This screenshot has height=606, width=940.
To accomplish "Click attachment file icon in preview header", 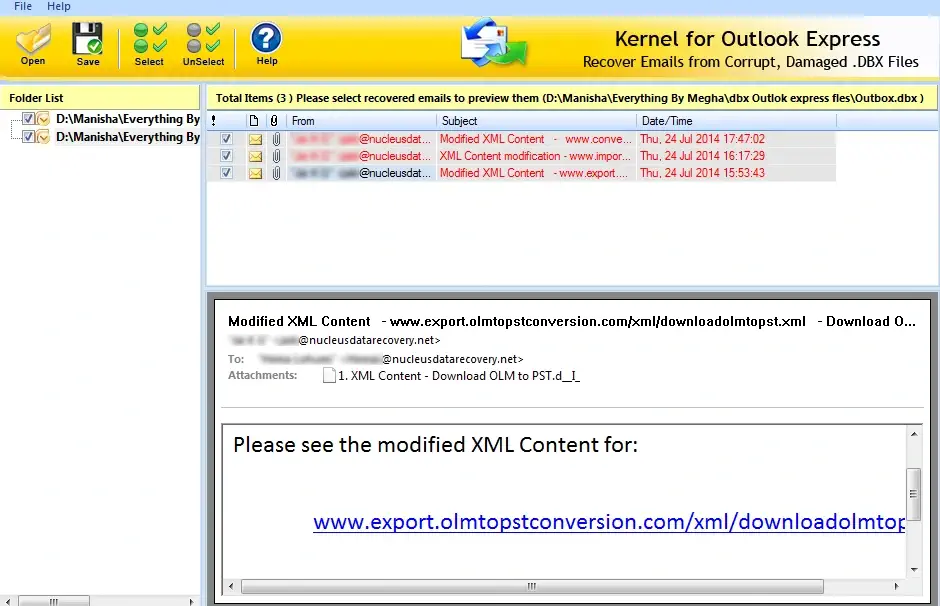I will point(329,376).
